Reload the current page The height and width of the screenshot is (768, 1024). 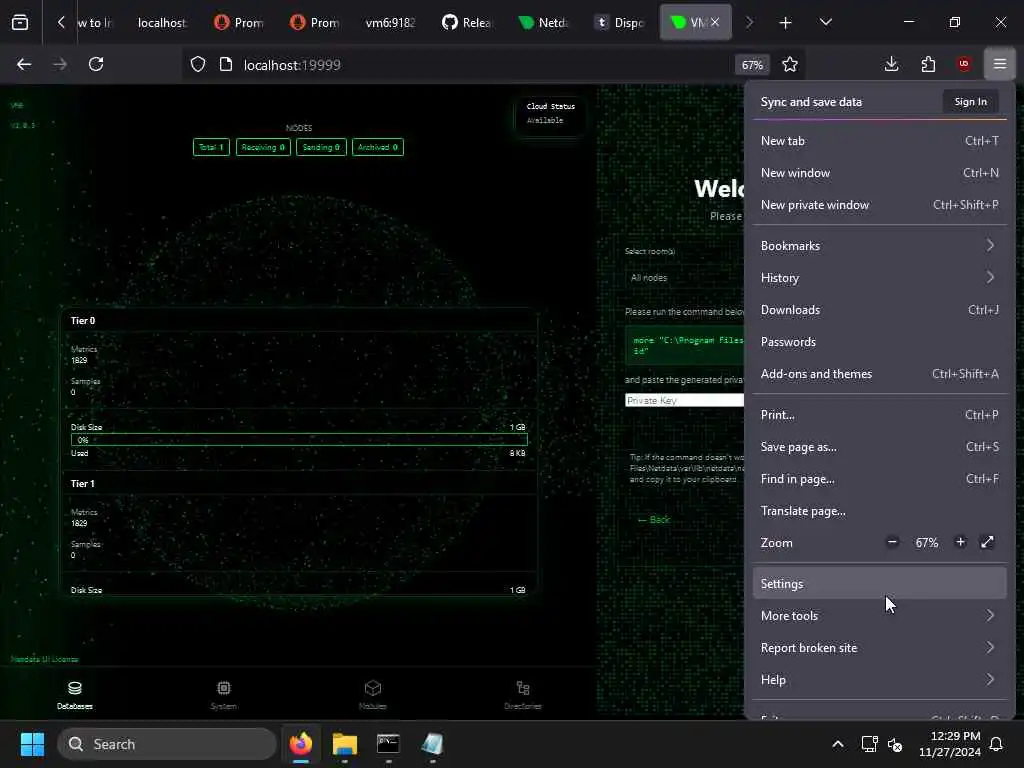click(96, 64)
